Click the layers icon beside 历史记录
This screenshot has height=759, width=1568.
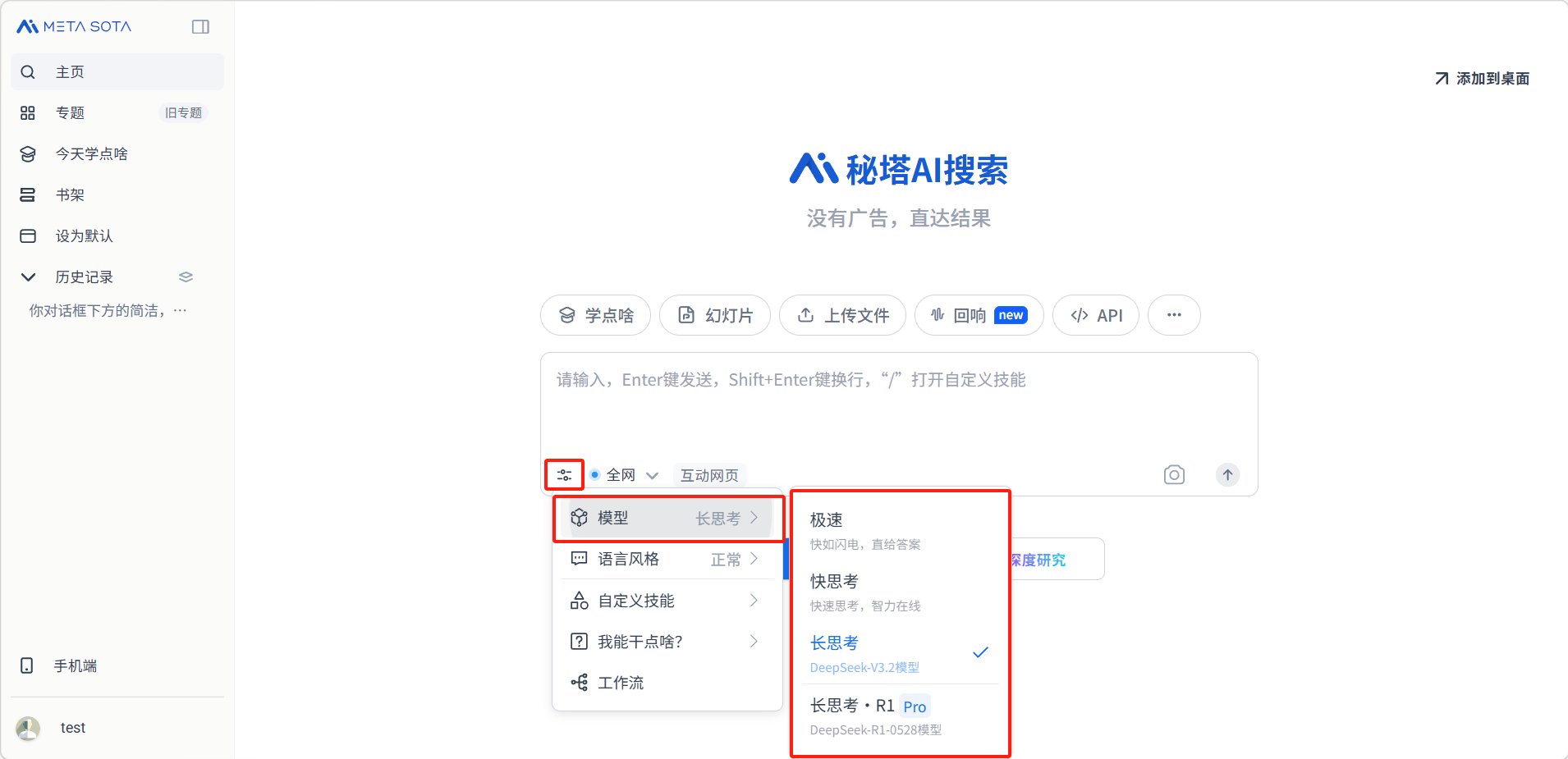pos(186,277)
